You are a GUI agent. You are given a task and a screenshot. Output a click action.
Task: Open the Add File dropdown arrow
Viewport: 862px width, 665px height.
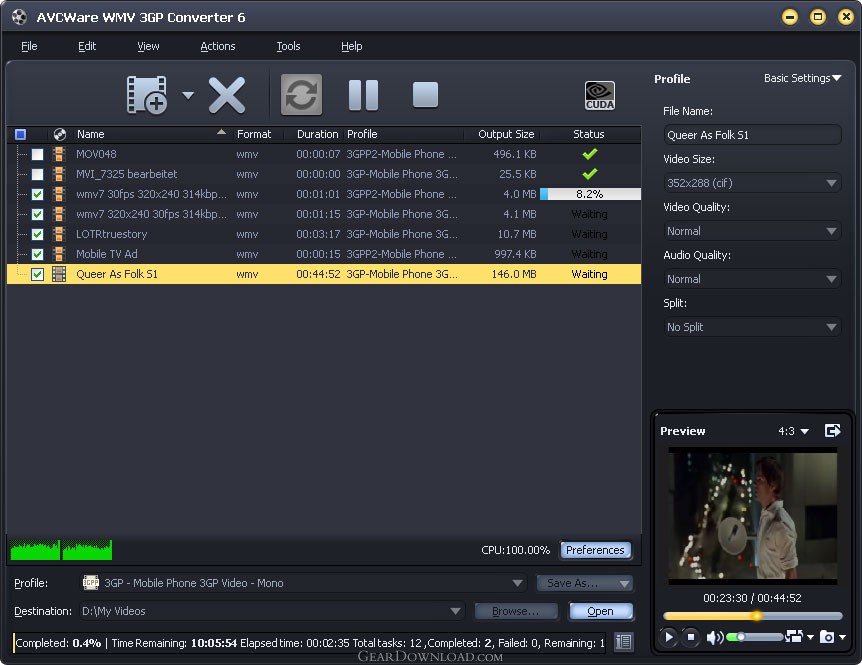188,96
